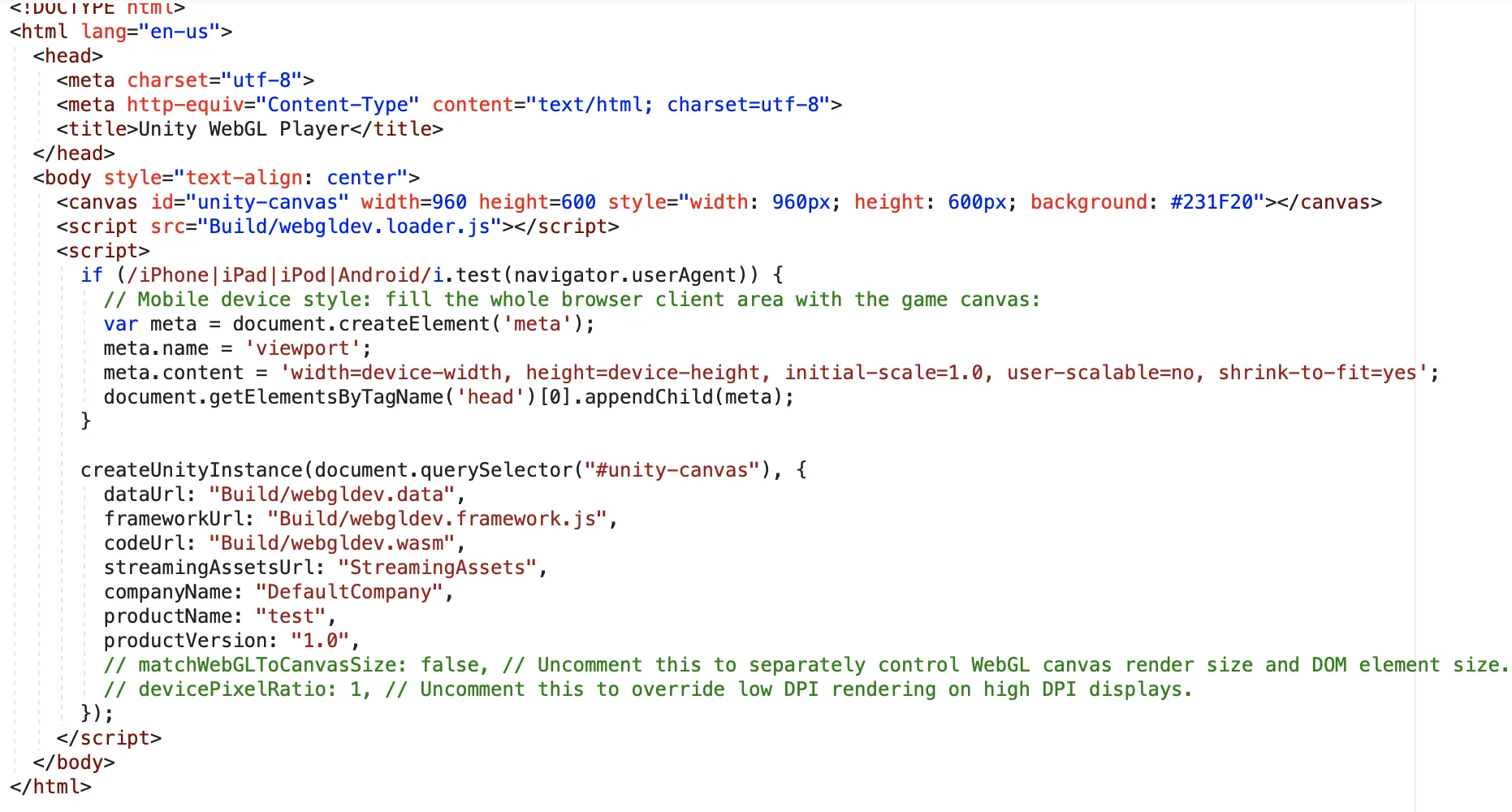Select the "#unity-canvas" querySelector string
Image resolution: width=1512 pixels, height=812 pixels.
pos(672,470)
